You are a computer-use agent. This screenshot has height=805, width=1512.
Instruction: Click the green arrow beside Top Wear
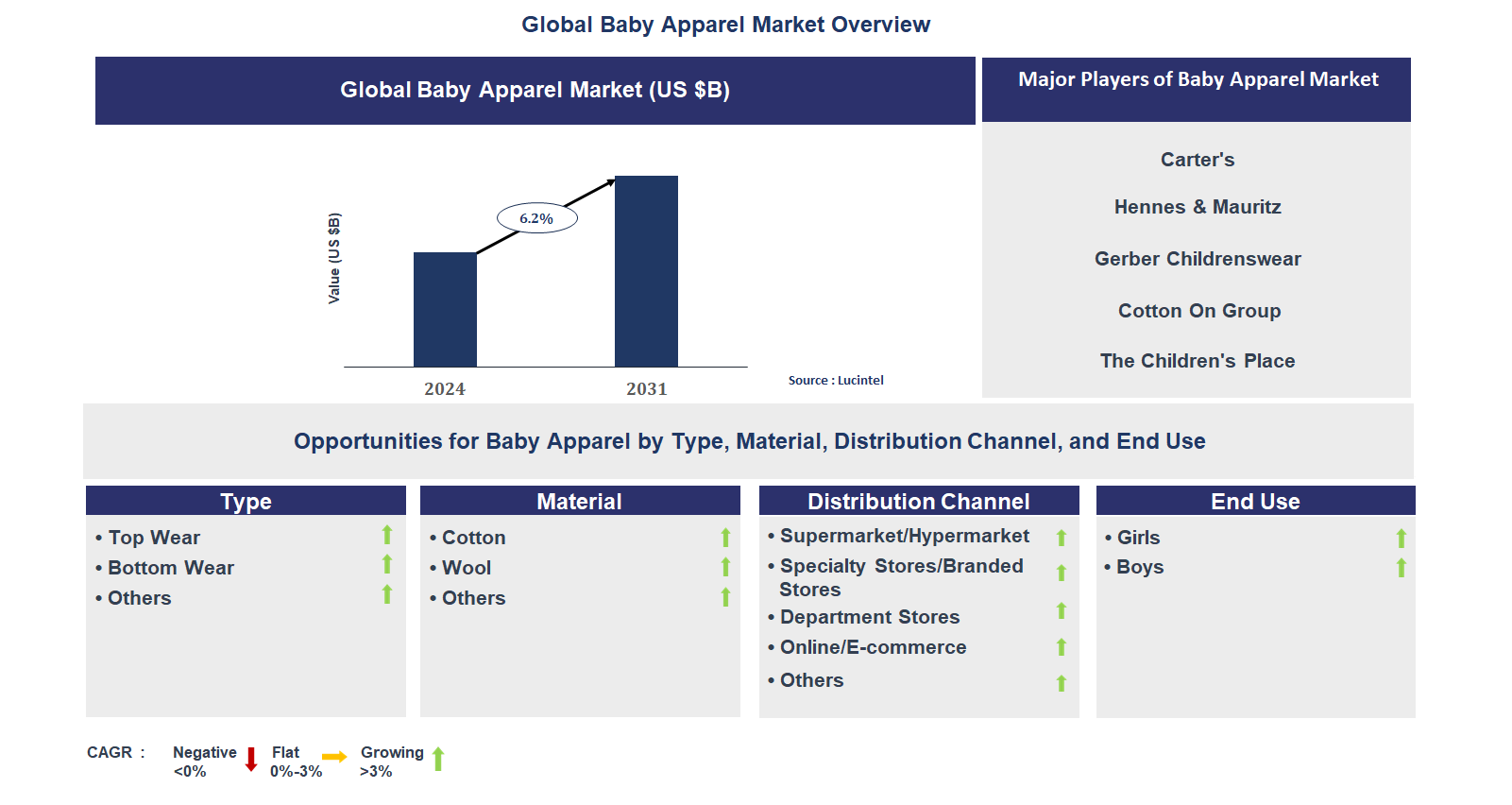click(x=386, y=535)
